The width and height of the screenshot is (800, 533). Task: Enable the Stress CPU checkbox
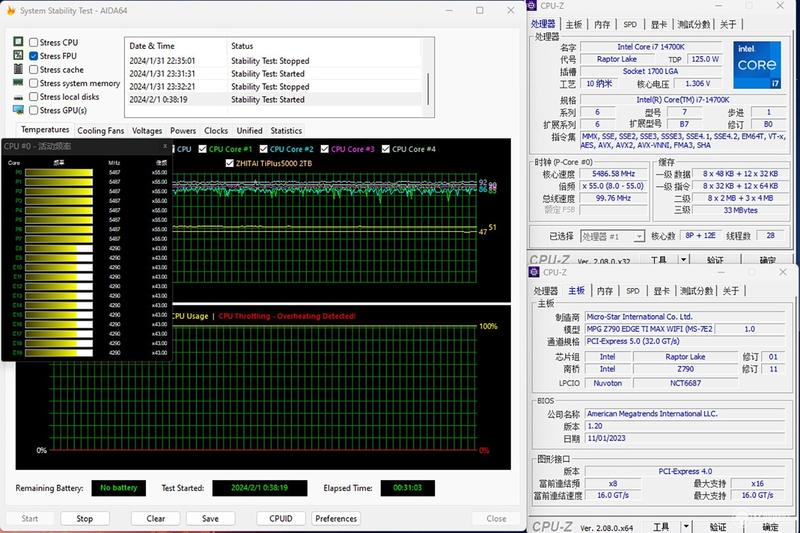point(34,42)
